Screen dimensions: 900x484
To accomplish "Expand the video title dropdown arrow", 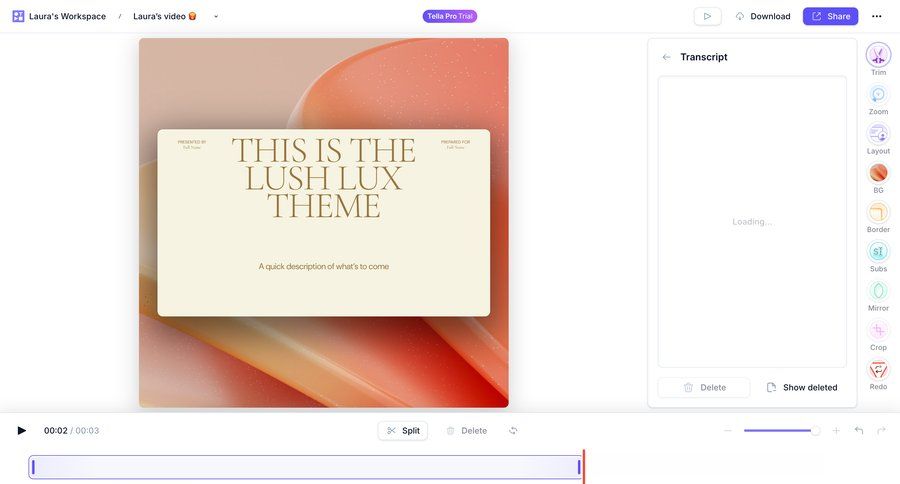I will point(216,17).
